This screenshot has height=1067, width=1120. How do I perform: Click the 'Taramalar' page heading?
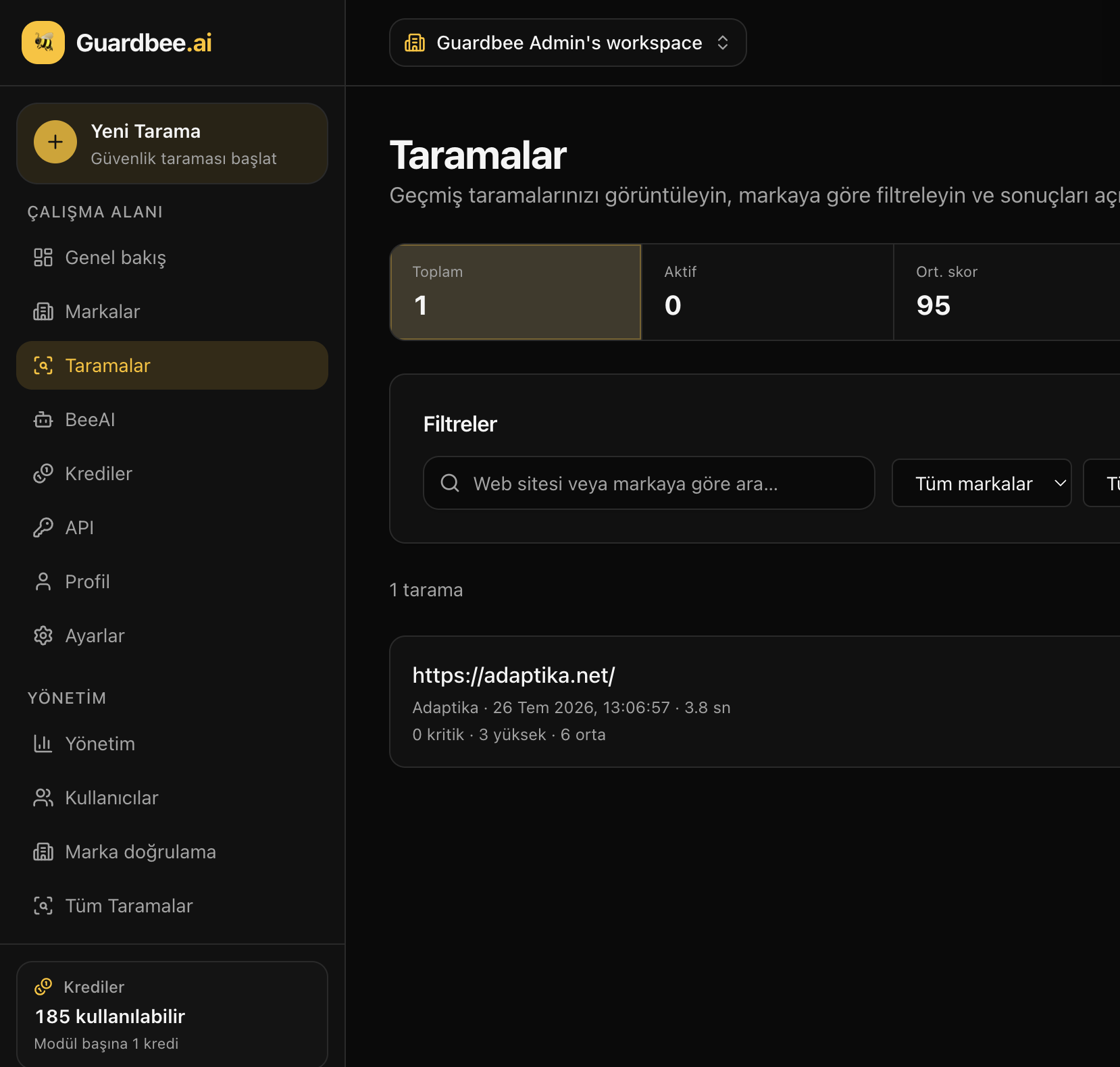click(x=478, y=155)
